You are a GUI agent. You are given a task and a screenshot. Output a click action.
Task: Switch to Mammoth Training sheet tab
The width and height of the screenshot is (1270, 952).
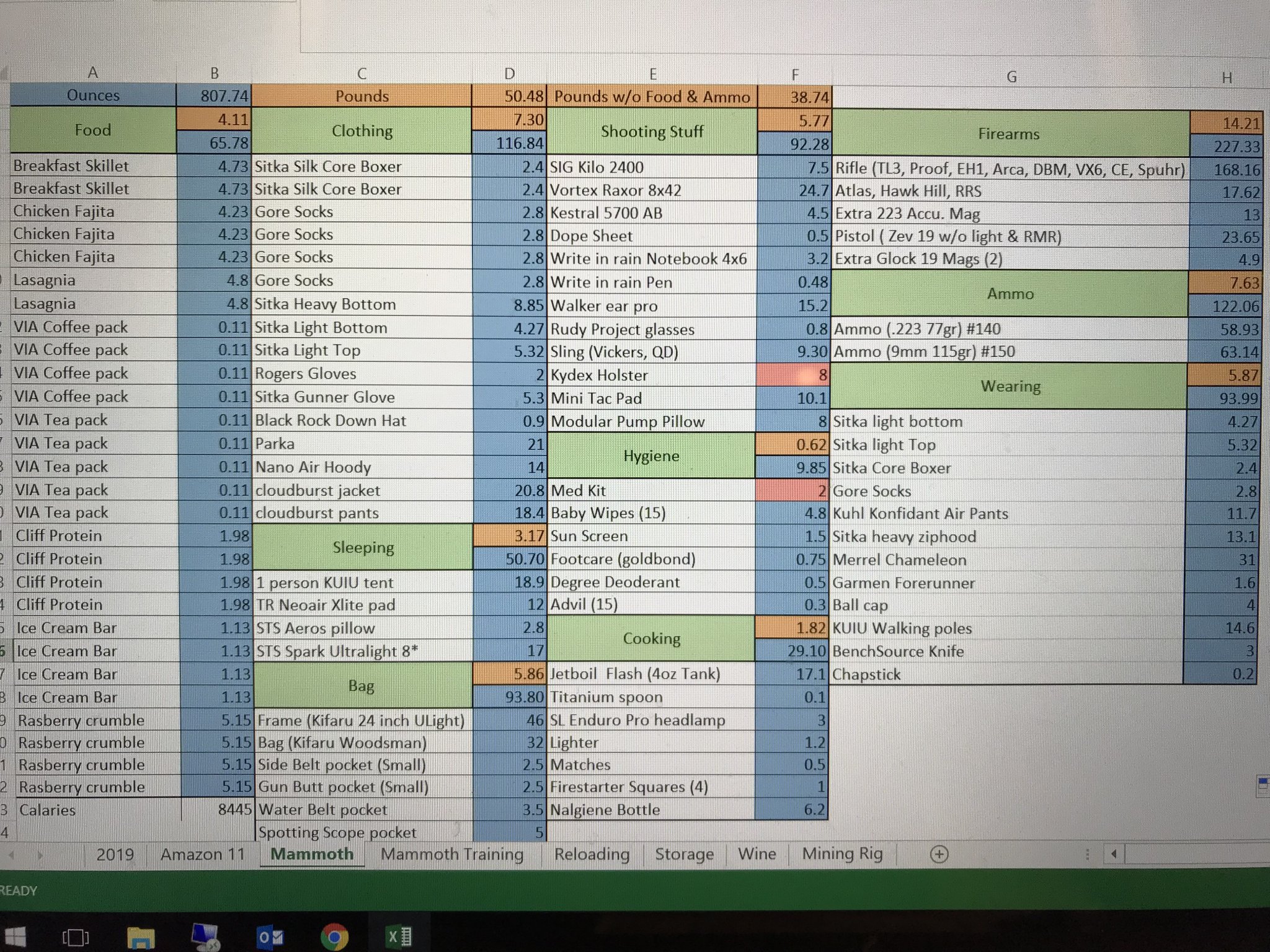point(451,854)
